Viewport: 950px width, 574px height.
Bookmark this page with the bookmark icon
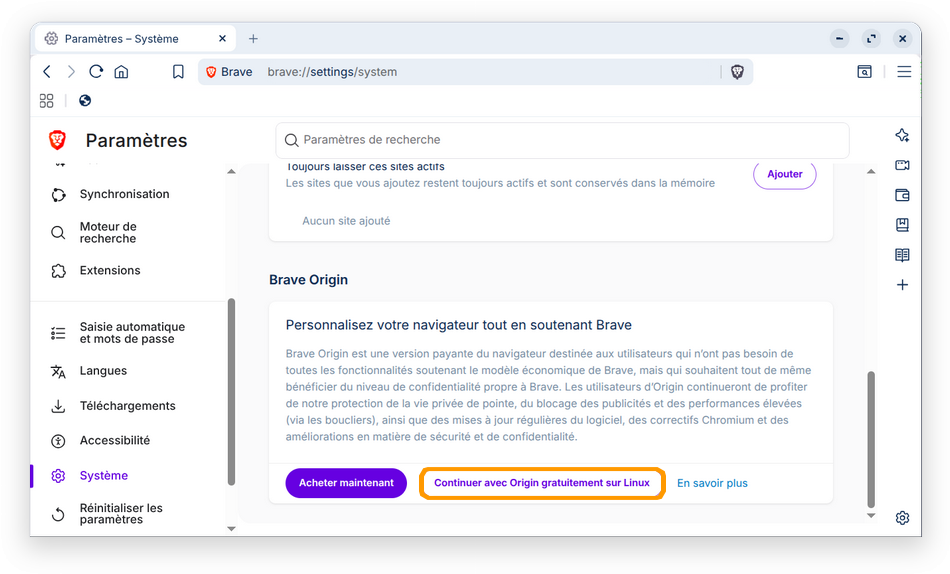178,72
